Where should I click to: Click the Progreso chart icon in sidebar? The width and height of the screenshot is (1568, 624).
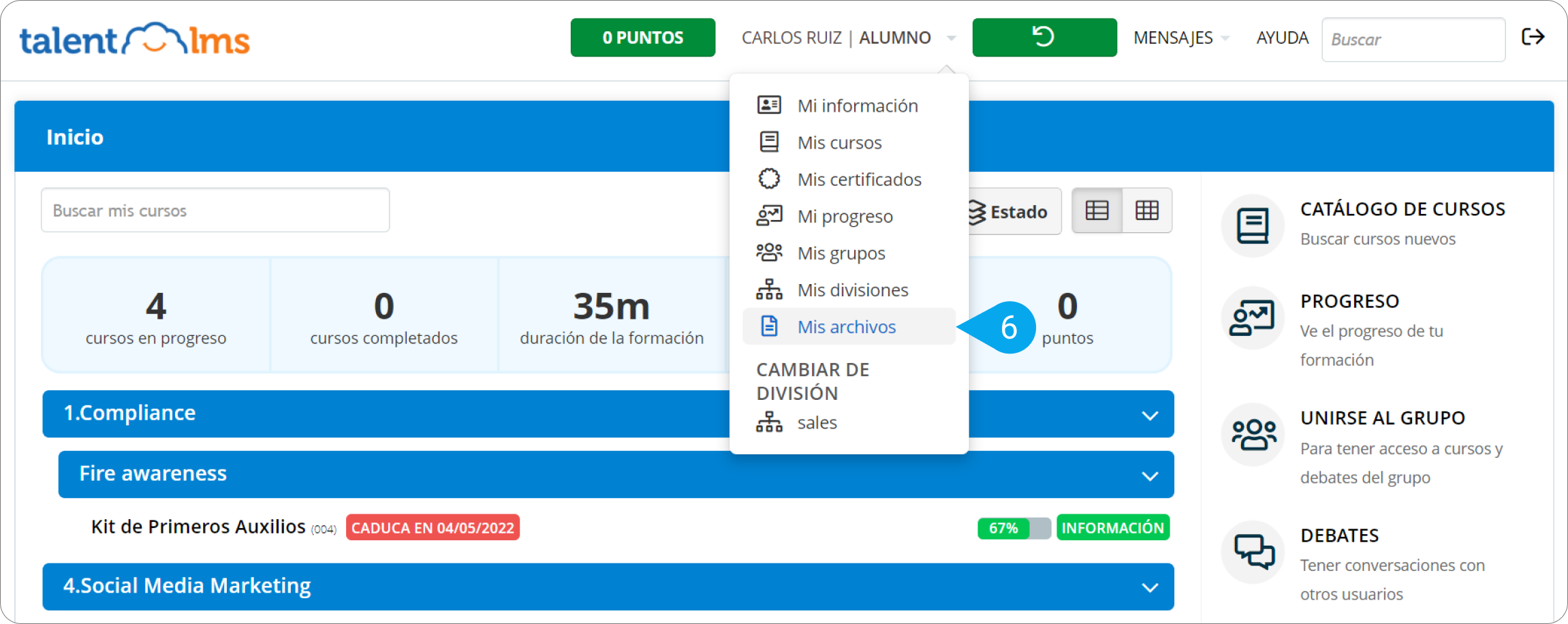(x=1252, y=318)
